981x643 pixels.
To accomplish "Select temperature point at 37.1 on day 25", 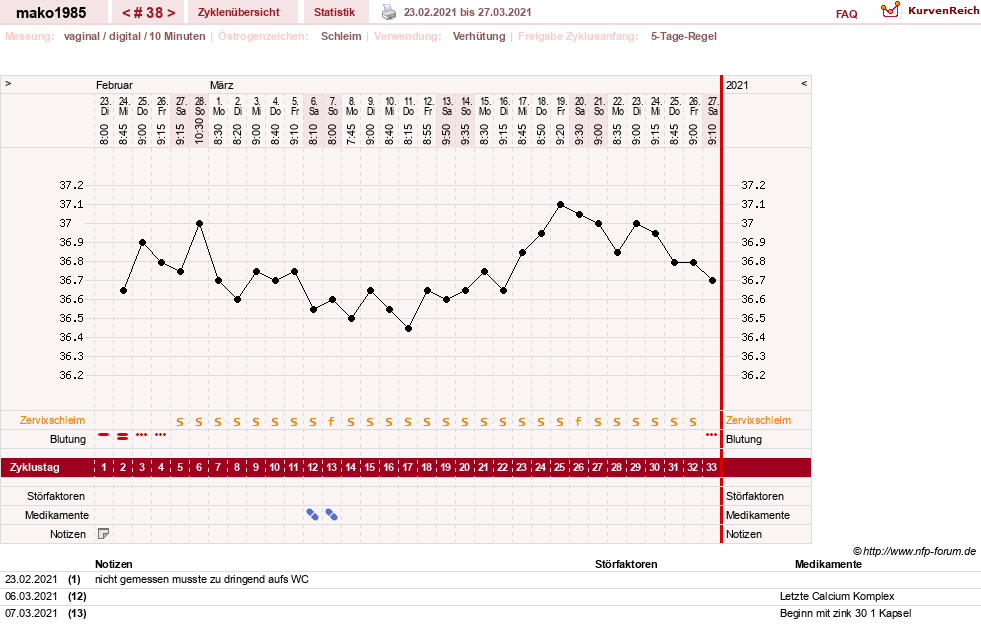I will click(560, 205).
